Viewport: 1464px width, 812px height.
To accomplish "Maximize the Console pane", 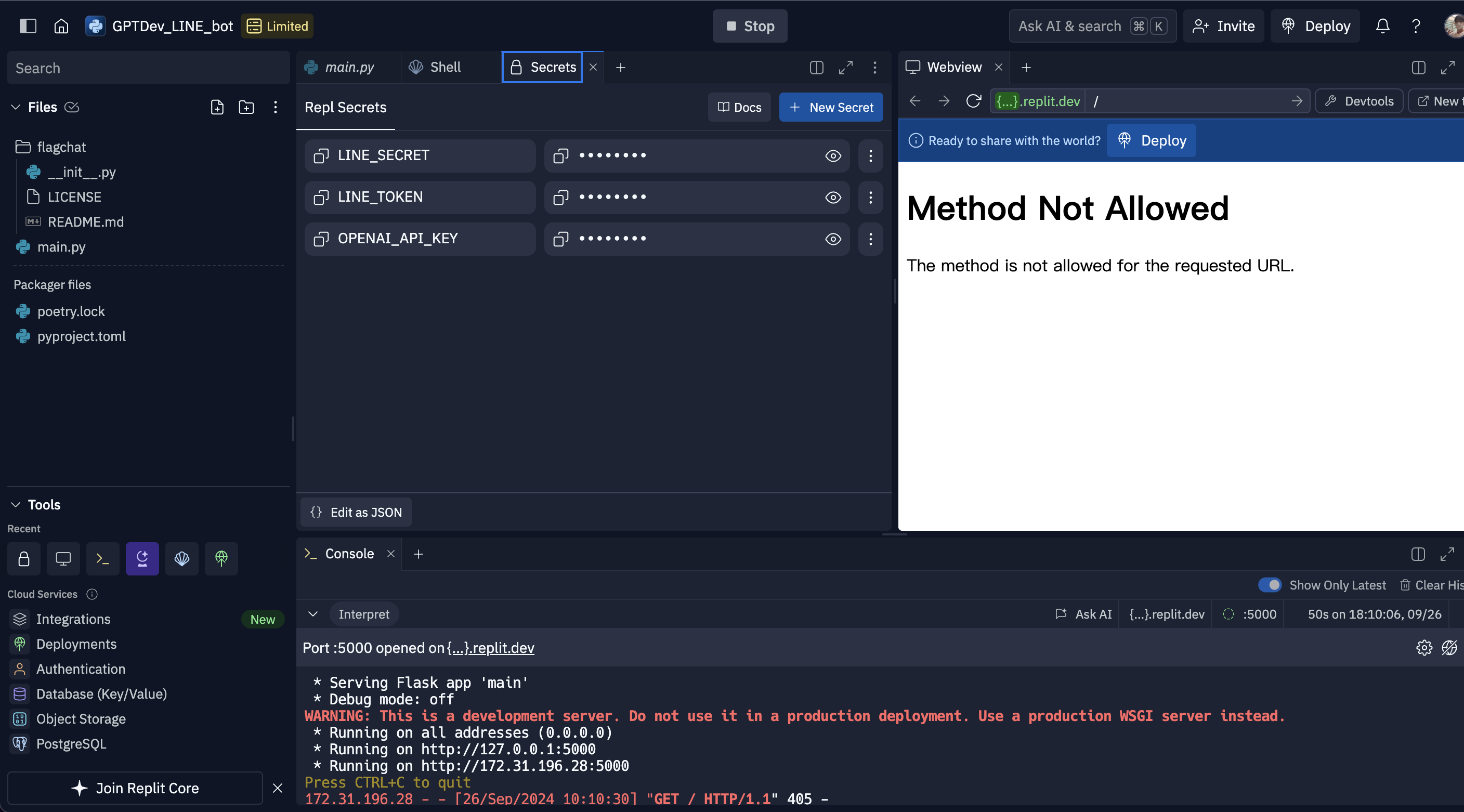I will click(x=1447, y=554).
